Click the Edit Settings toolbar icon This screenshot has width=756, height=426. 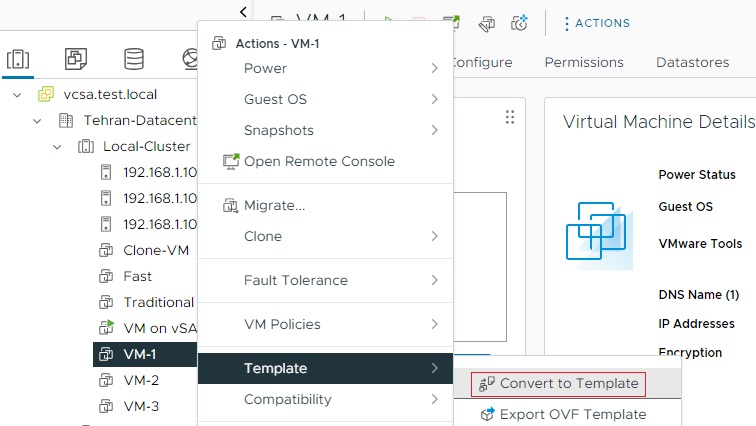(486, 22)
